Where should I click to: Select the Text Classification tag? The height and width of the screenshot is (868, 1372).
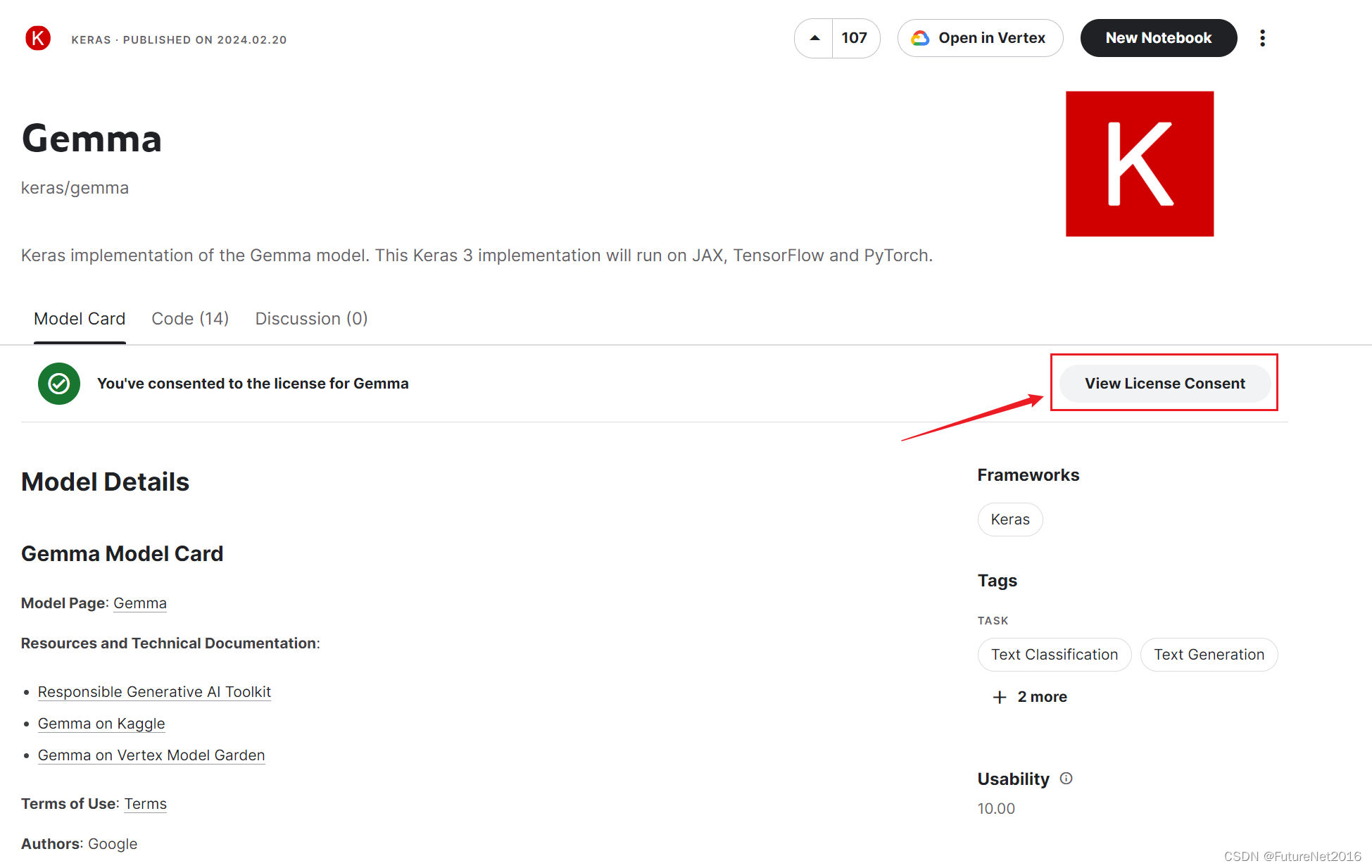pos(1054,655)
